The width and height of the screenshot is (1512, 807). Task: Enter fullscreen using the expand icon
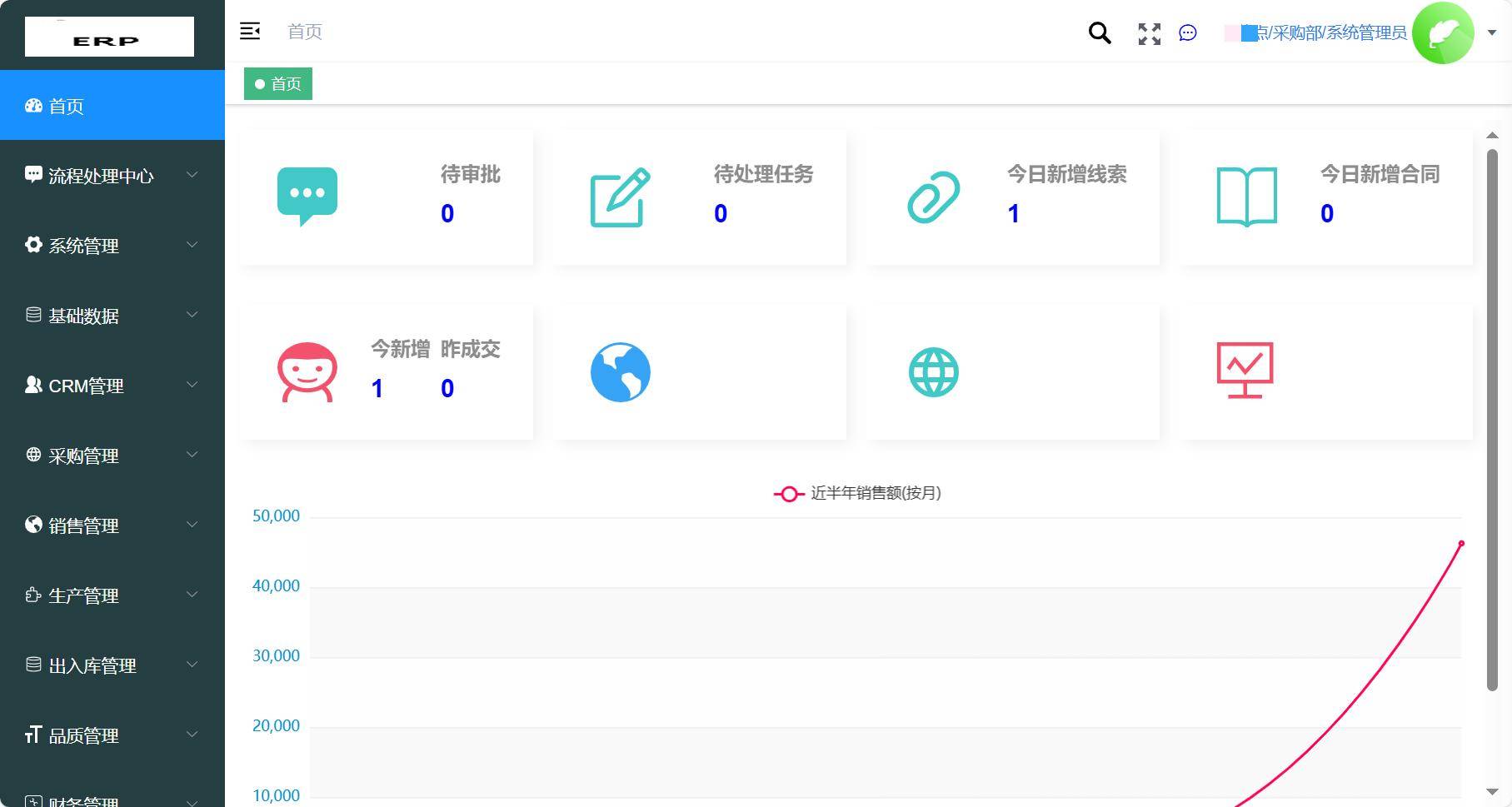point(1150,33)
